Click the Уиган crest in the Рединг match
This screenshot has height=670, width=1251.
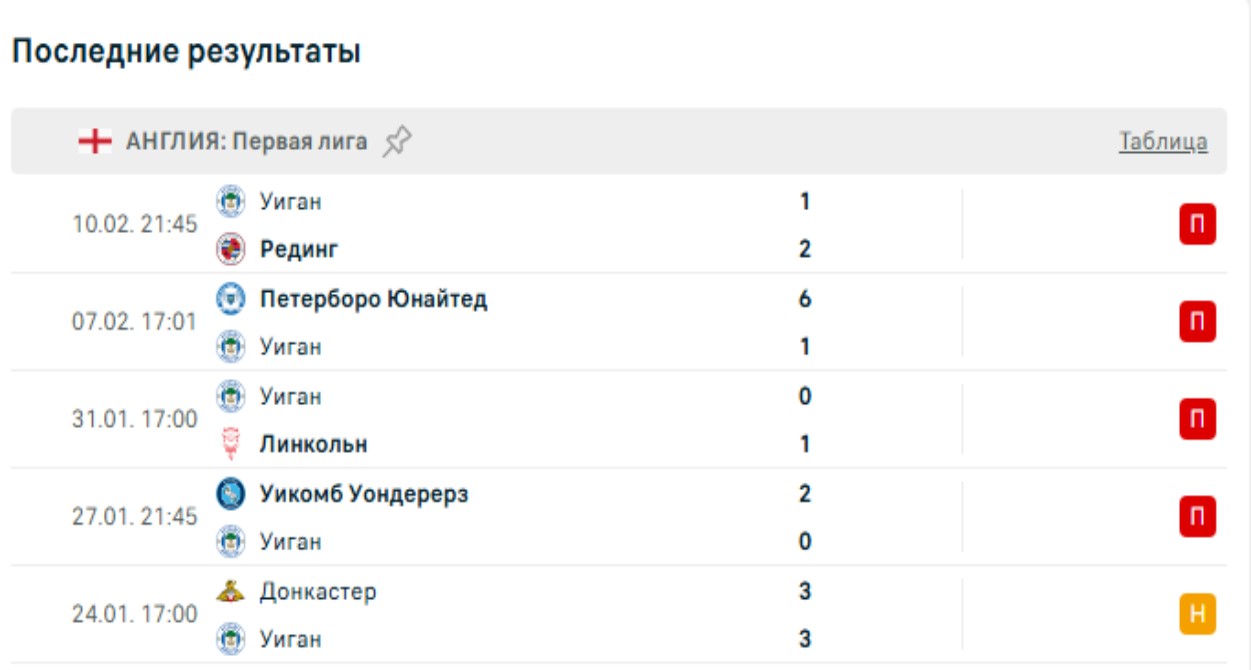(x=231, y=202)
